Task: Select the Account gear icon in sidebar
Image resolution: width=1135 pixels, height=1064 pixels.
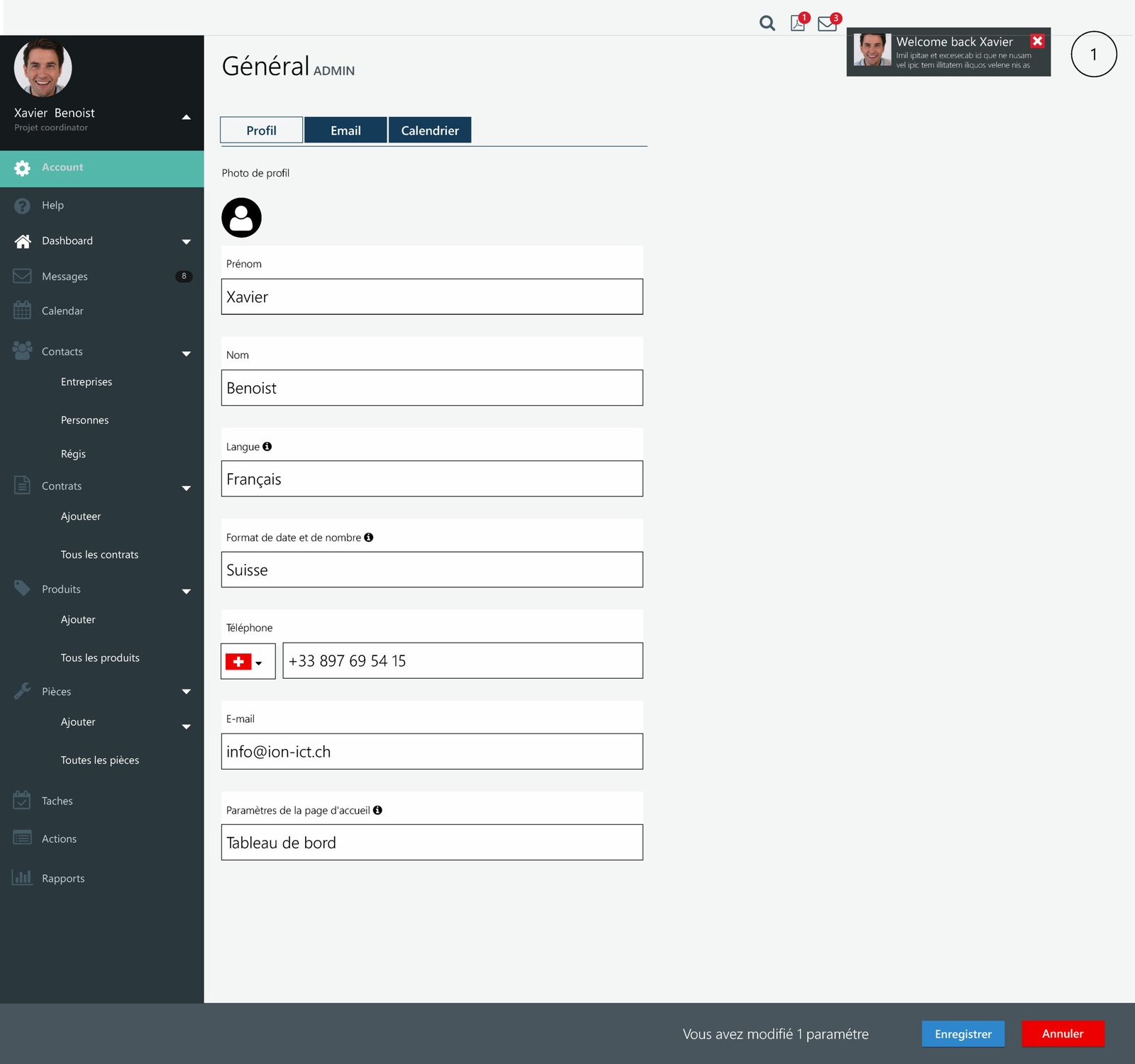Action: 22,167
